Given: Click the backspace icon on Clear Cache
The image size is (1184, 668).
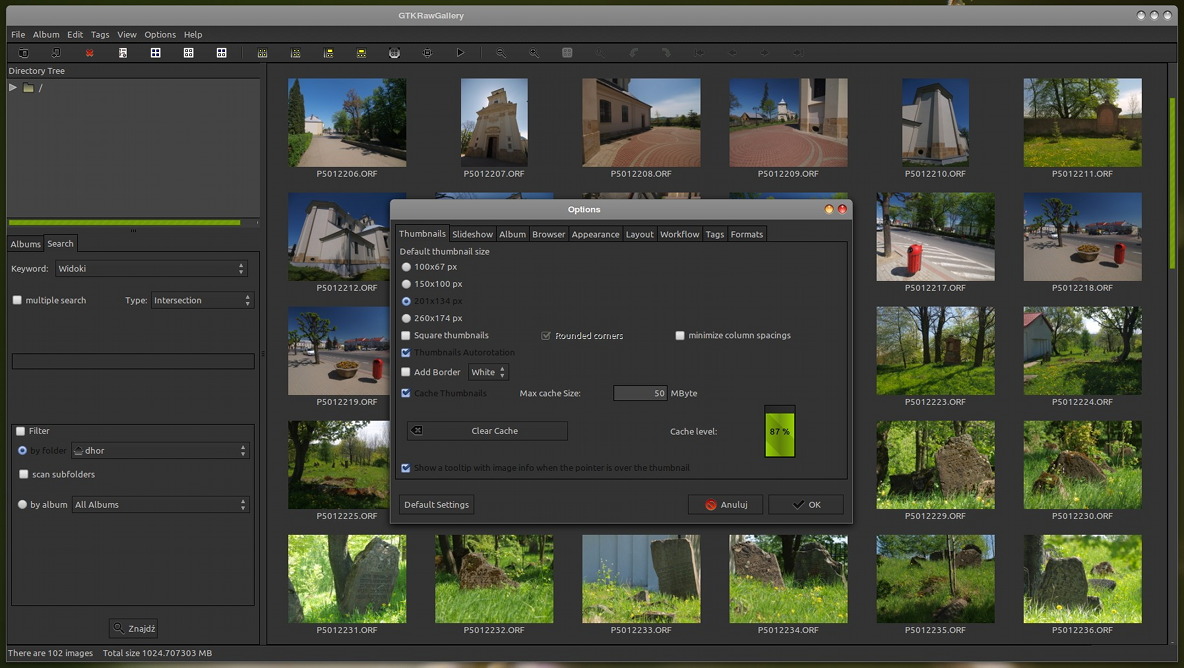Looking at the screenshot, I should coord(418,431).
